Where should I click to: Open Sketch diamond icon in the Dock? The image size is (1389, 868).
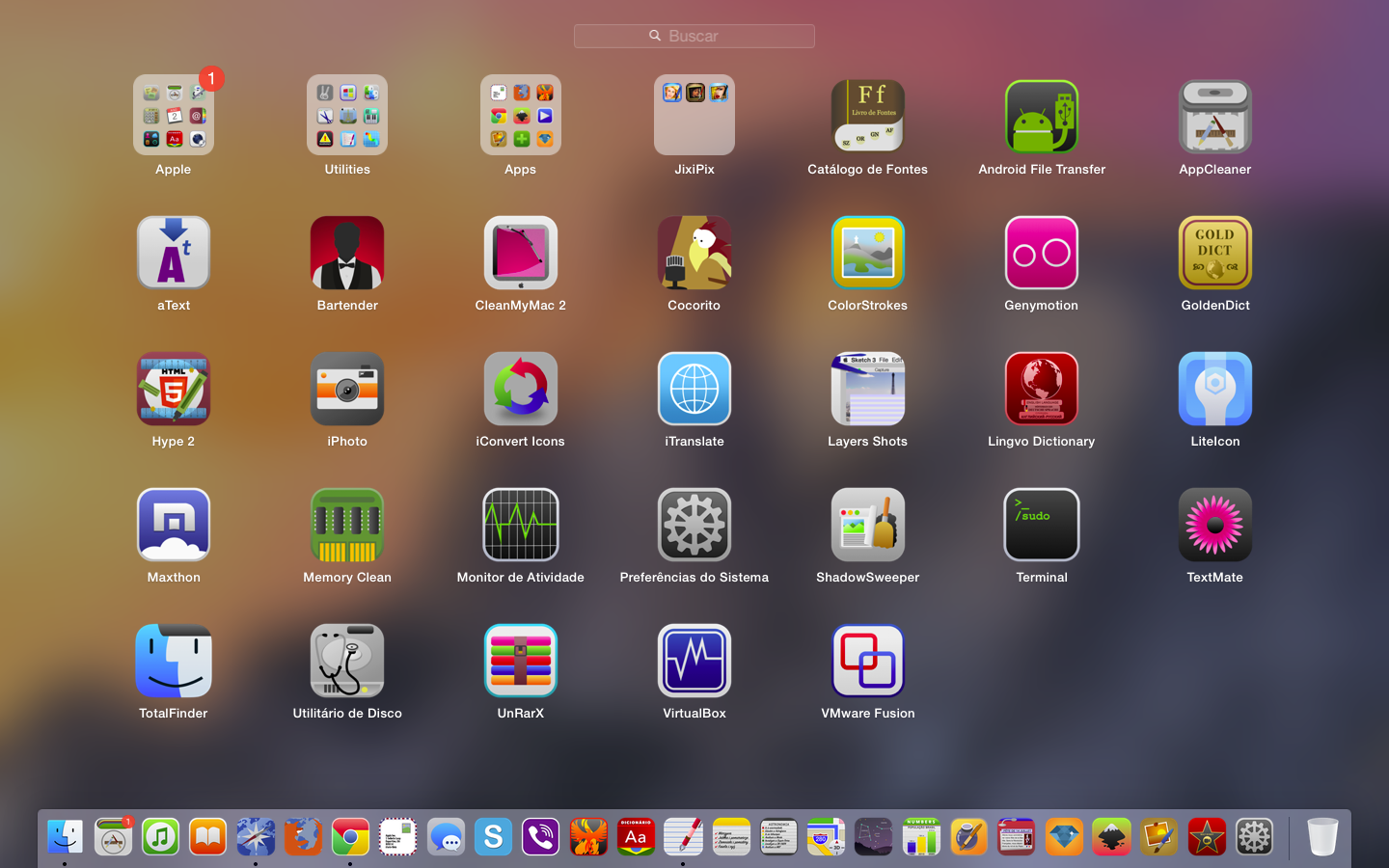[x=1064, y=837]
